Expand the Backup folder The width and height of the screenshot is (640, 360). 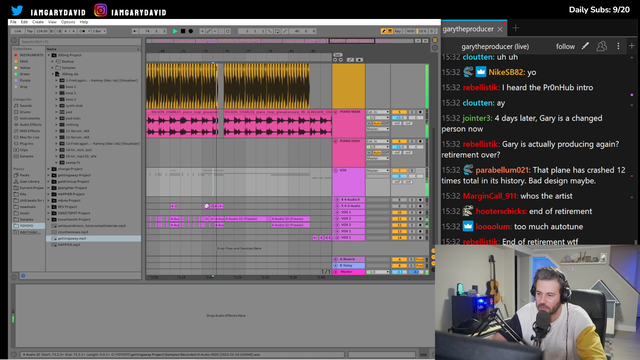pos(53,62)
